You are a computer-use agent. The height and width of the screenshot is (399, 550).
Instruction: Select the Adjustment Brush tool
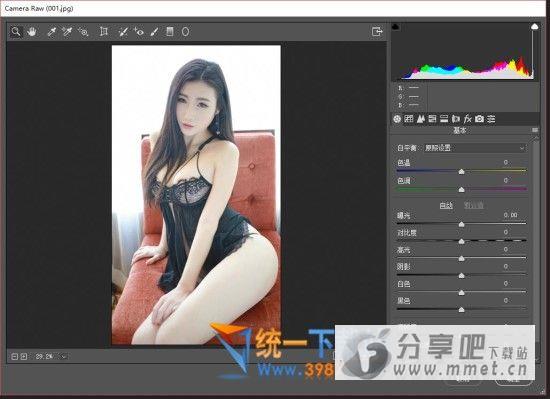(x=154, y=32)
